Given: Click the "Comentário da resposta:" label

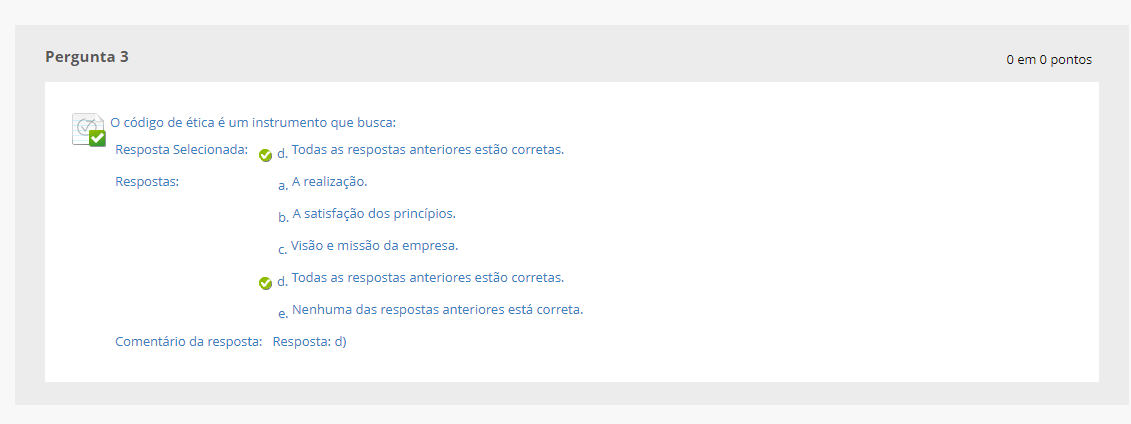Looking at the screenshot, I should pyautogui.click(x=189, y=342).
